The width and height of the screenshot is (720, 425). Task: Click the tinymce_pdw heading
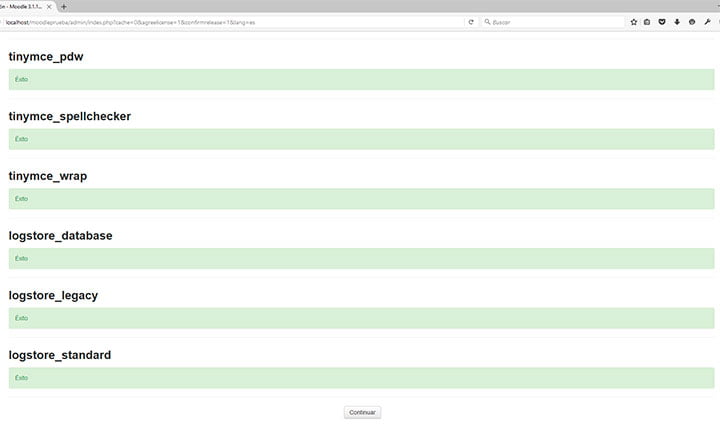click(45, 57)
